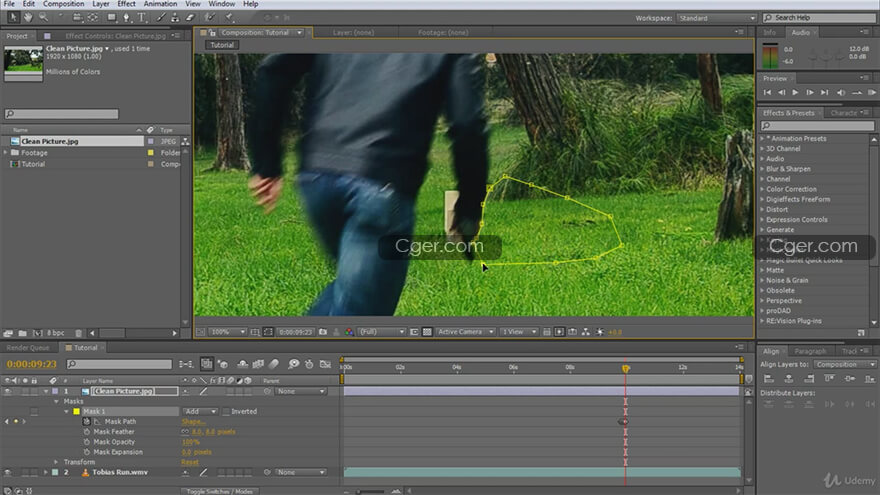Screen dimensions: 880x495
Task: Click the Play button in Preview panel
Action: point(796,93)
